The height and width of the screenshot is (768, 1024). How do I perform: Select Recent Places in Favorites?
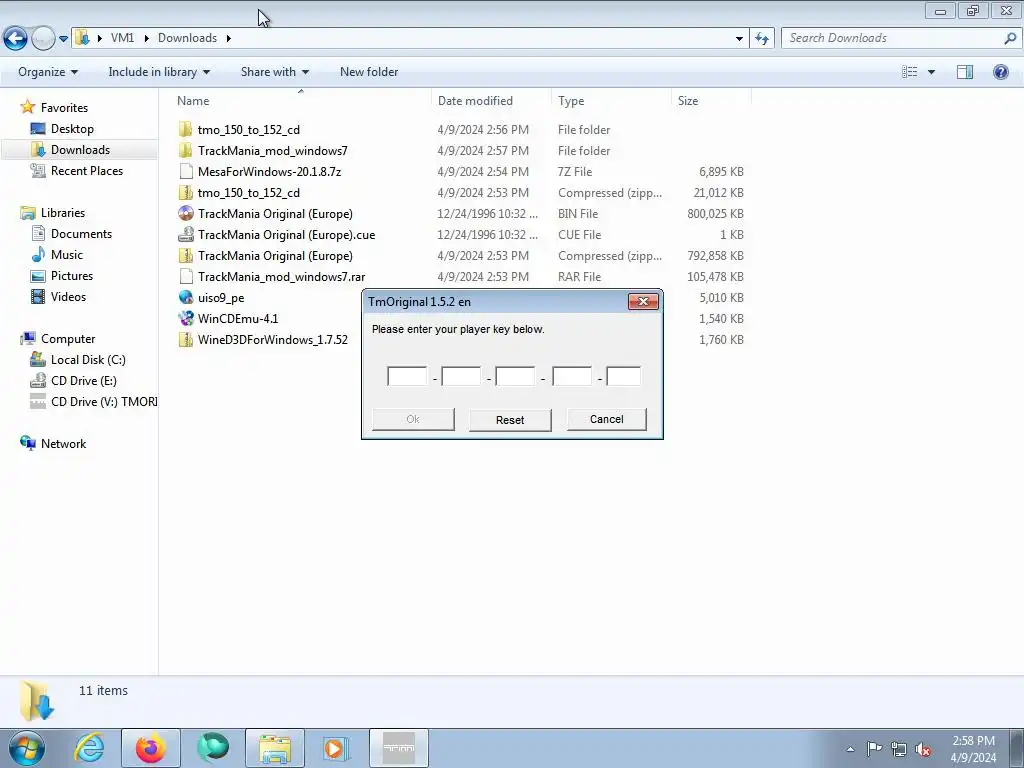pos(86,170)
